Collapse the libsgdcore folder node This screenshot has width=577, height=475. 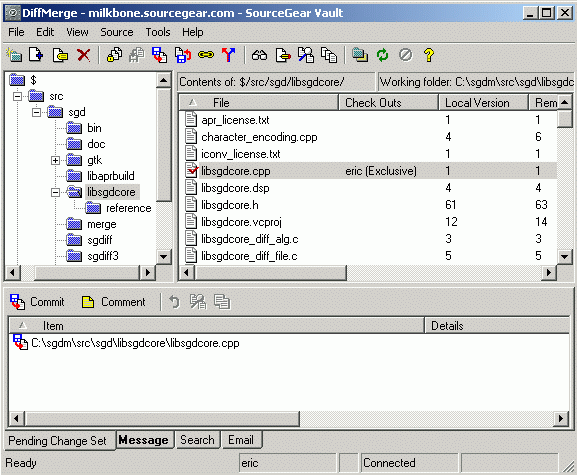[x=55, y=192]
